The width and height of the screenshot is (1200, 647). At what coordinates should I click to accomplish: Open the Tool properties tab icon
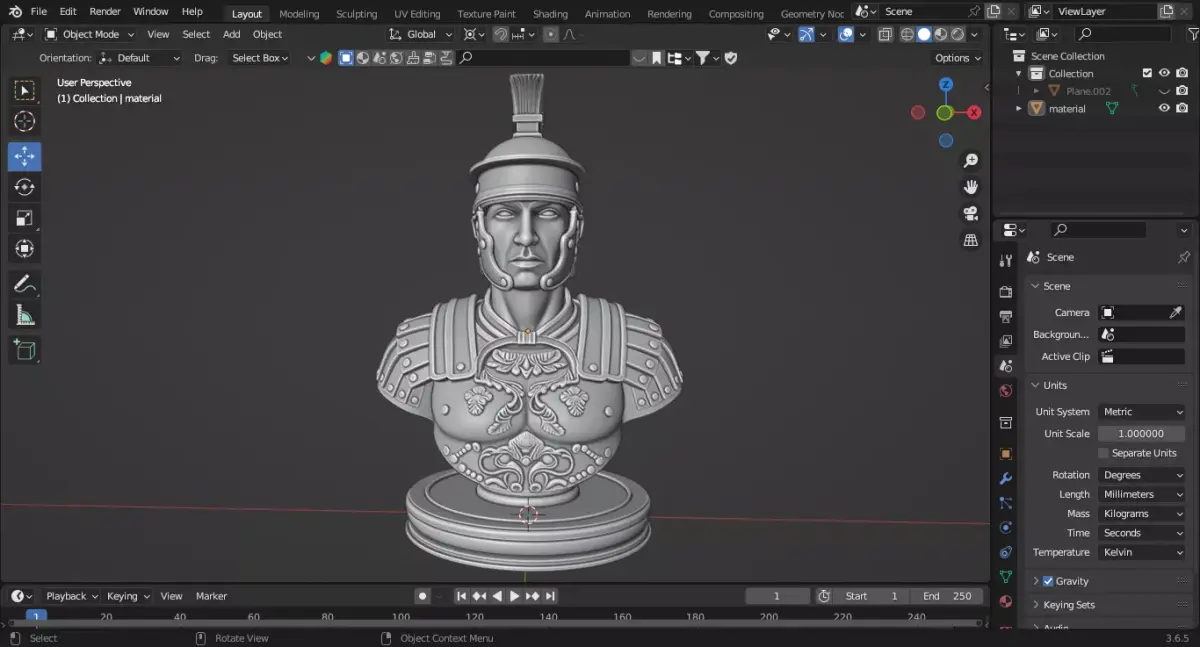[1006, 260]
